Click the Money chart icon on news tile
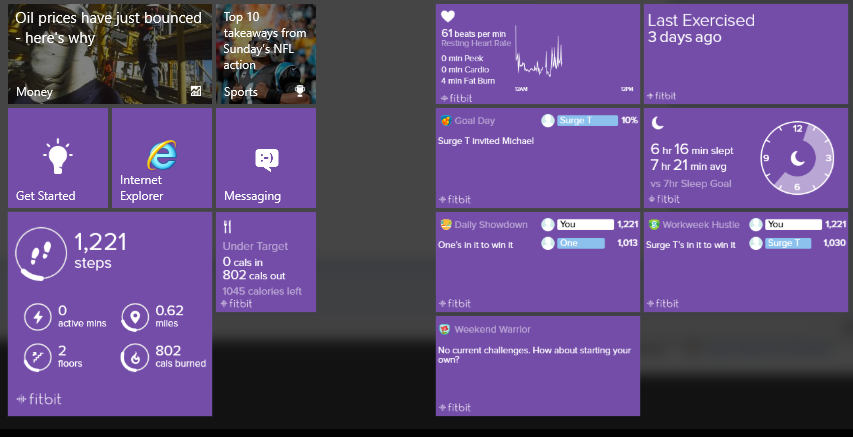Viewport: 853px width, 439px height. (x=196, y=91)
